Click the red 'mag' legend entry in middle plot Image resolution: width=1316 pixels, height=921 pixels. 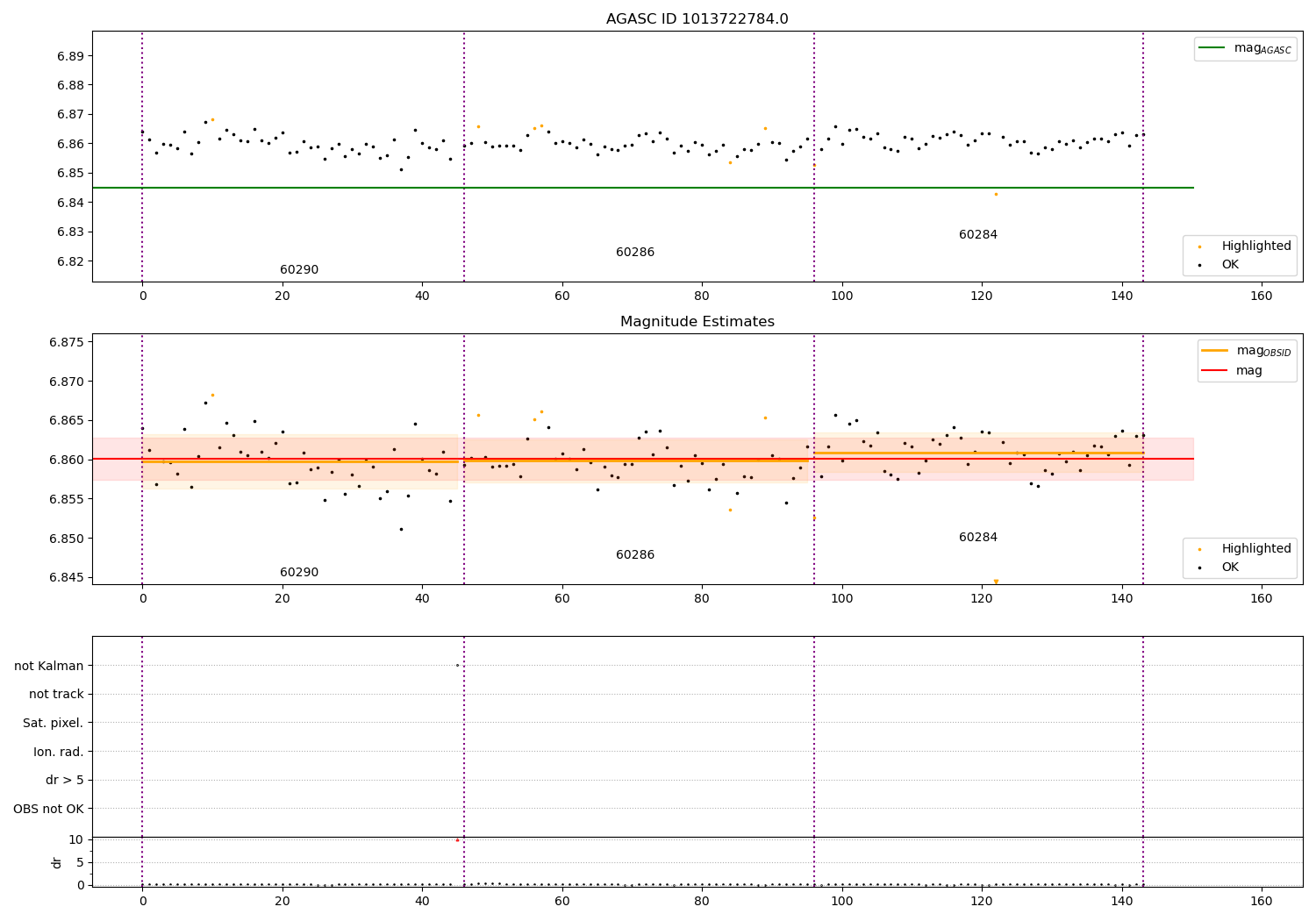[x=1233, y=370]
